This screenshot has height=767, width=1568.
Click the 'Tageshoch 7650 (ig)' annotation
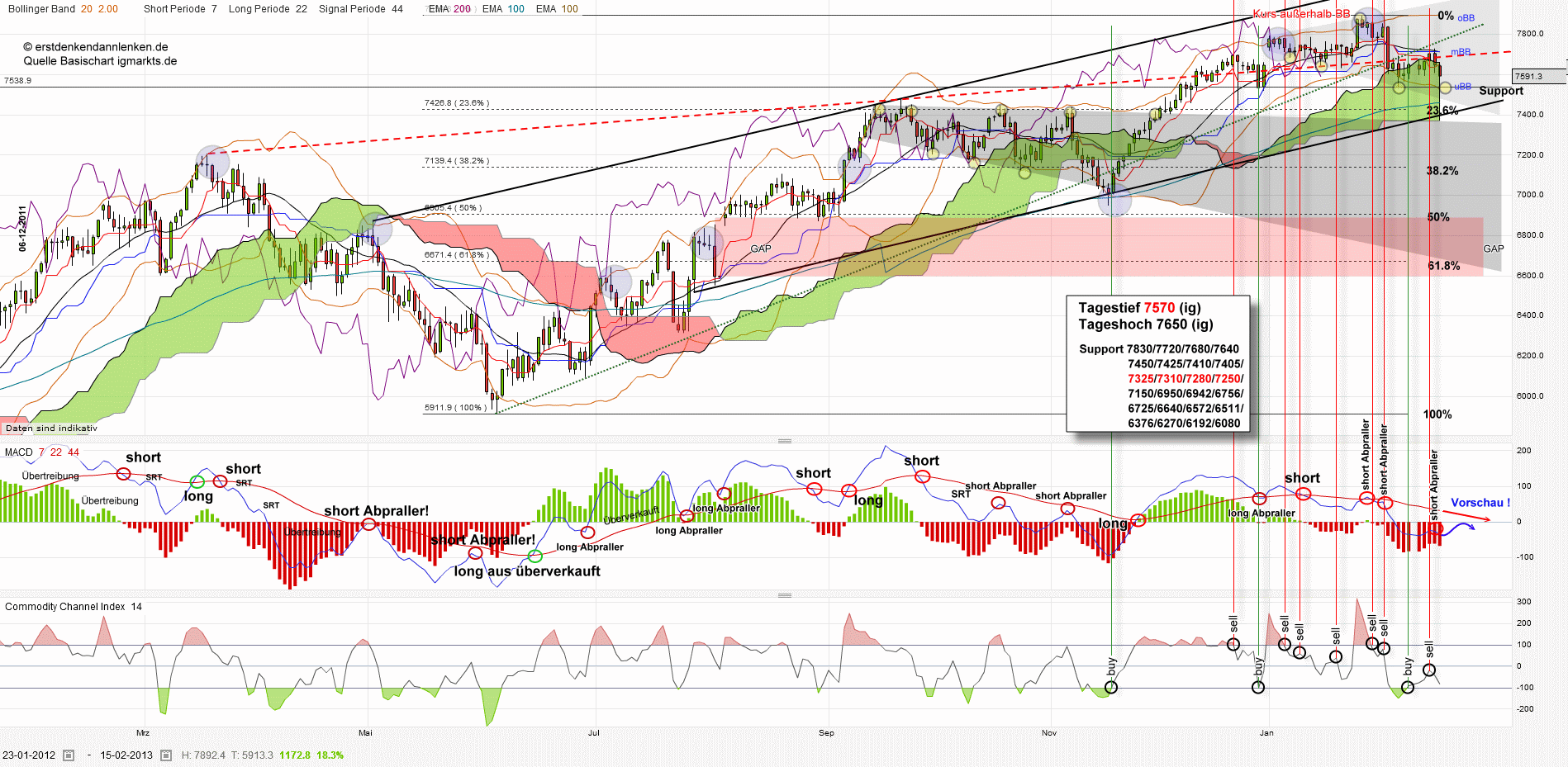coord(1145,324)
